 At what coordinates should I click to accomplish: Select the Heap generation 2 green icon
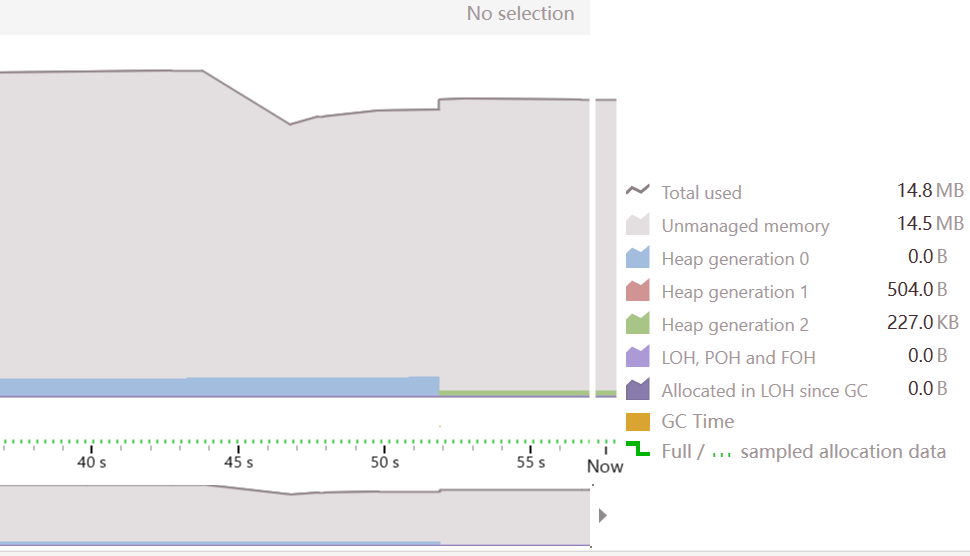tap(637, 323)
